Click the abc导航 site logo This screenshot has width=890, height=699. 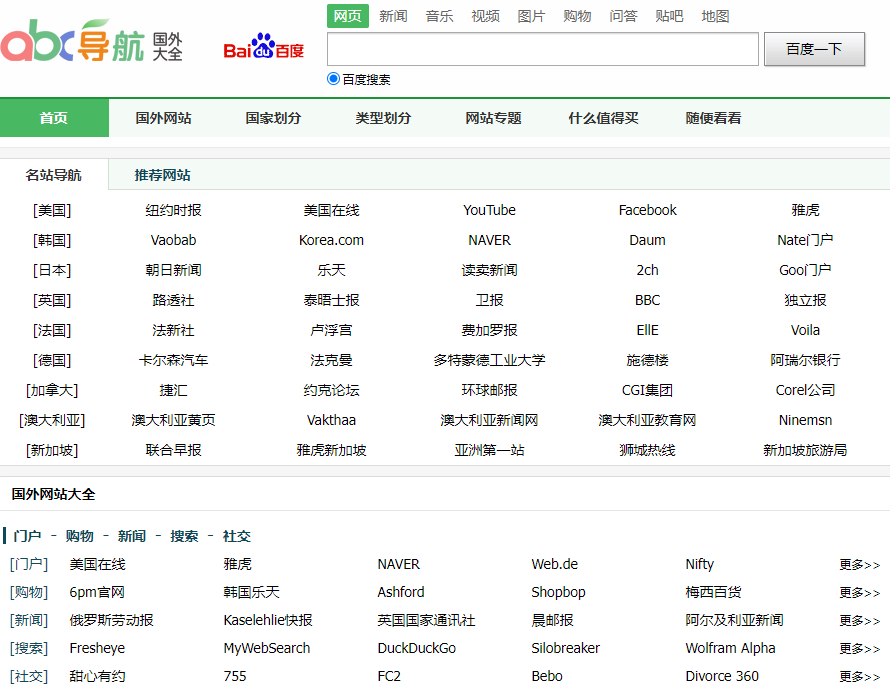(91, 41)
